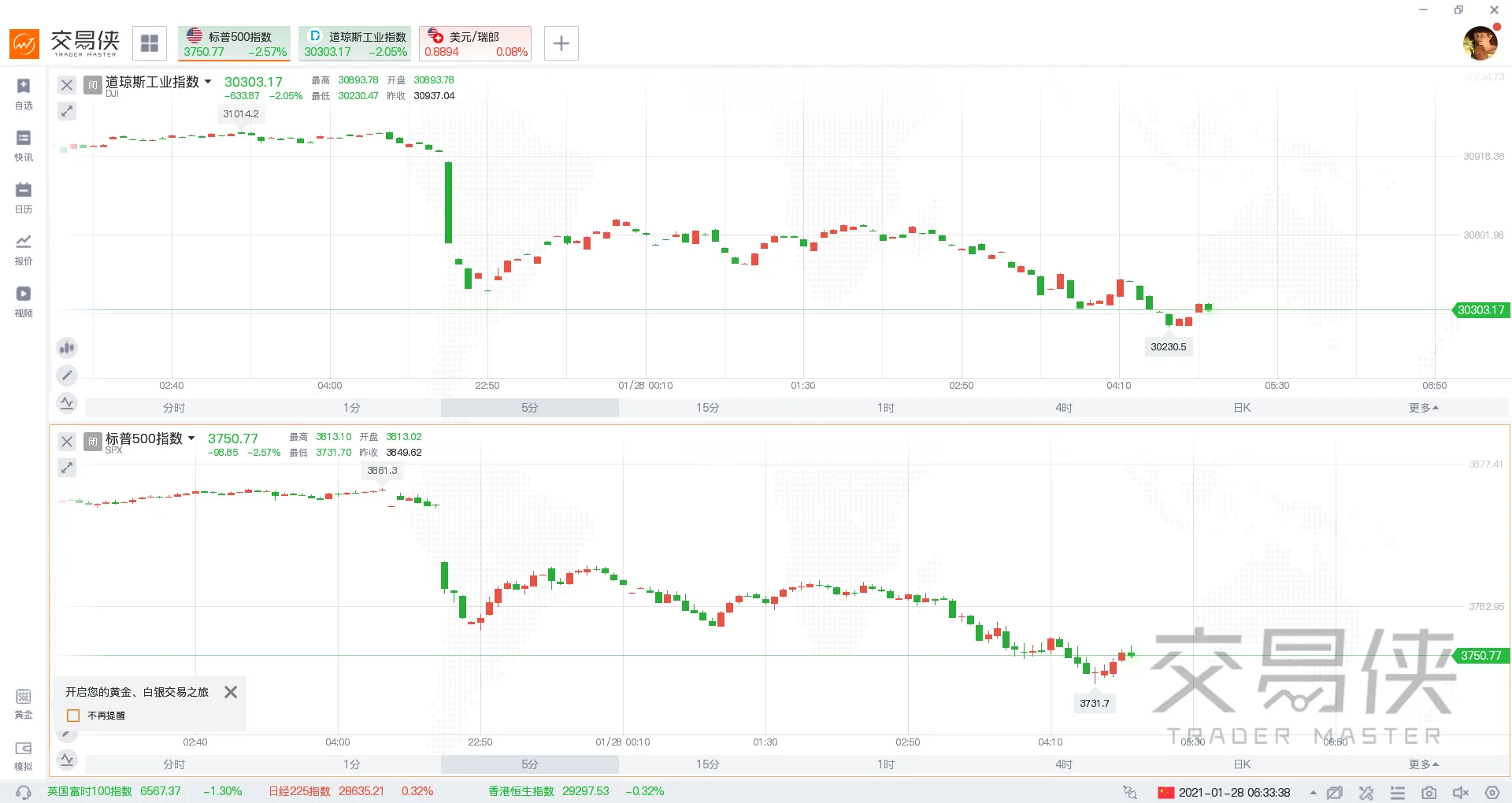Open the 自选 watchlist sidebar icon
This screenshot has height=803, width=1512.
click(x=24, y=93)
